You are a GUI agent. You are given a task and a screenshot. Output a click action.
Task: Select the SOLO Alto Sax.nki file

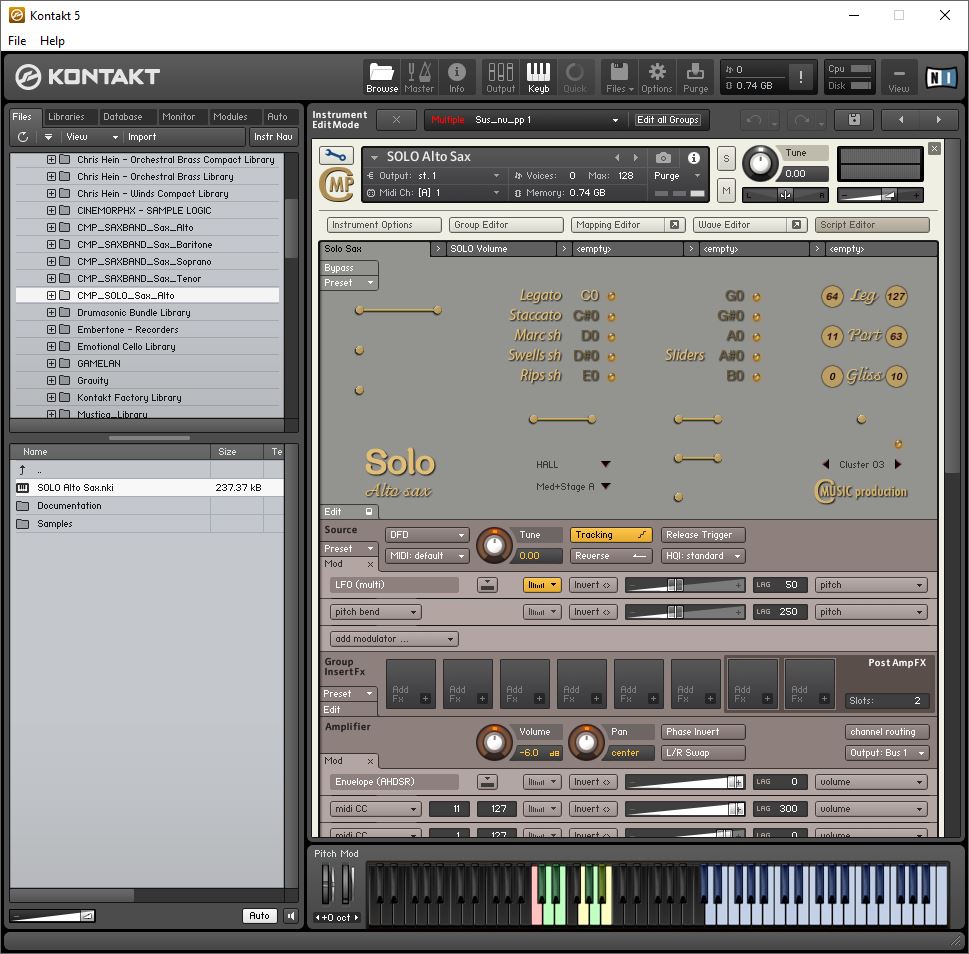click(147, 488)
